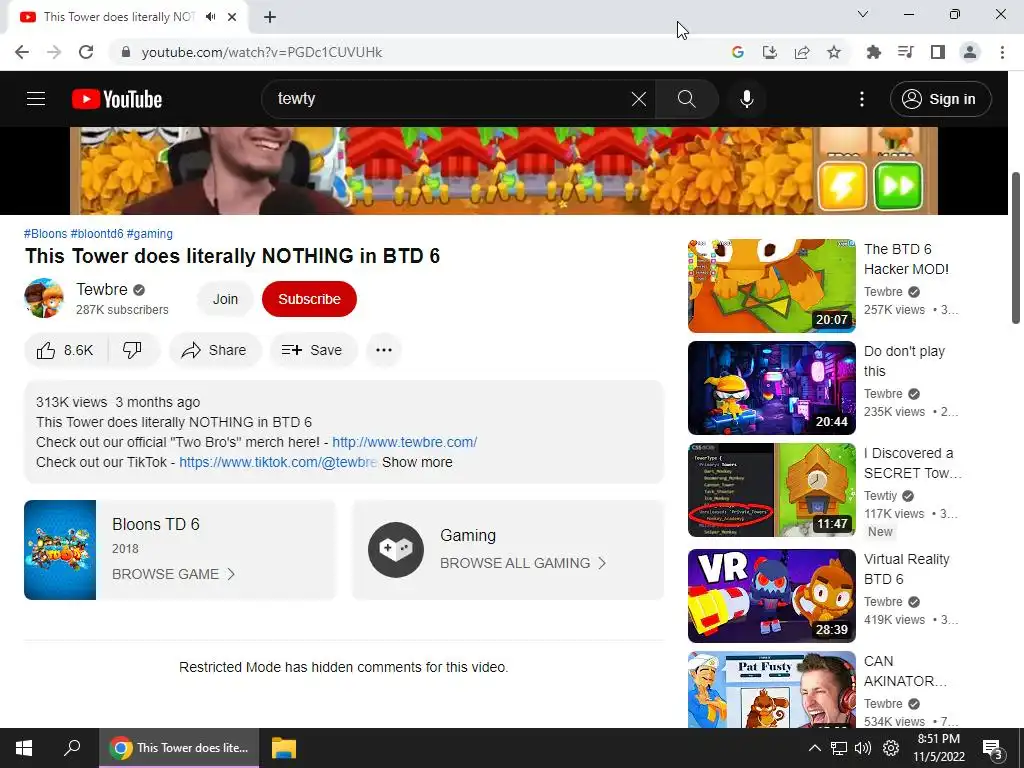Click the magnifier search button

coord(686,99)
